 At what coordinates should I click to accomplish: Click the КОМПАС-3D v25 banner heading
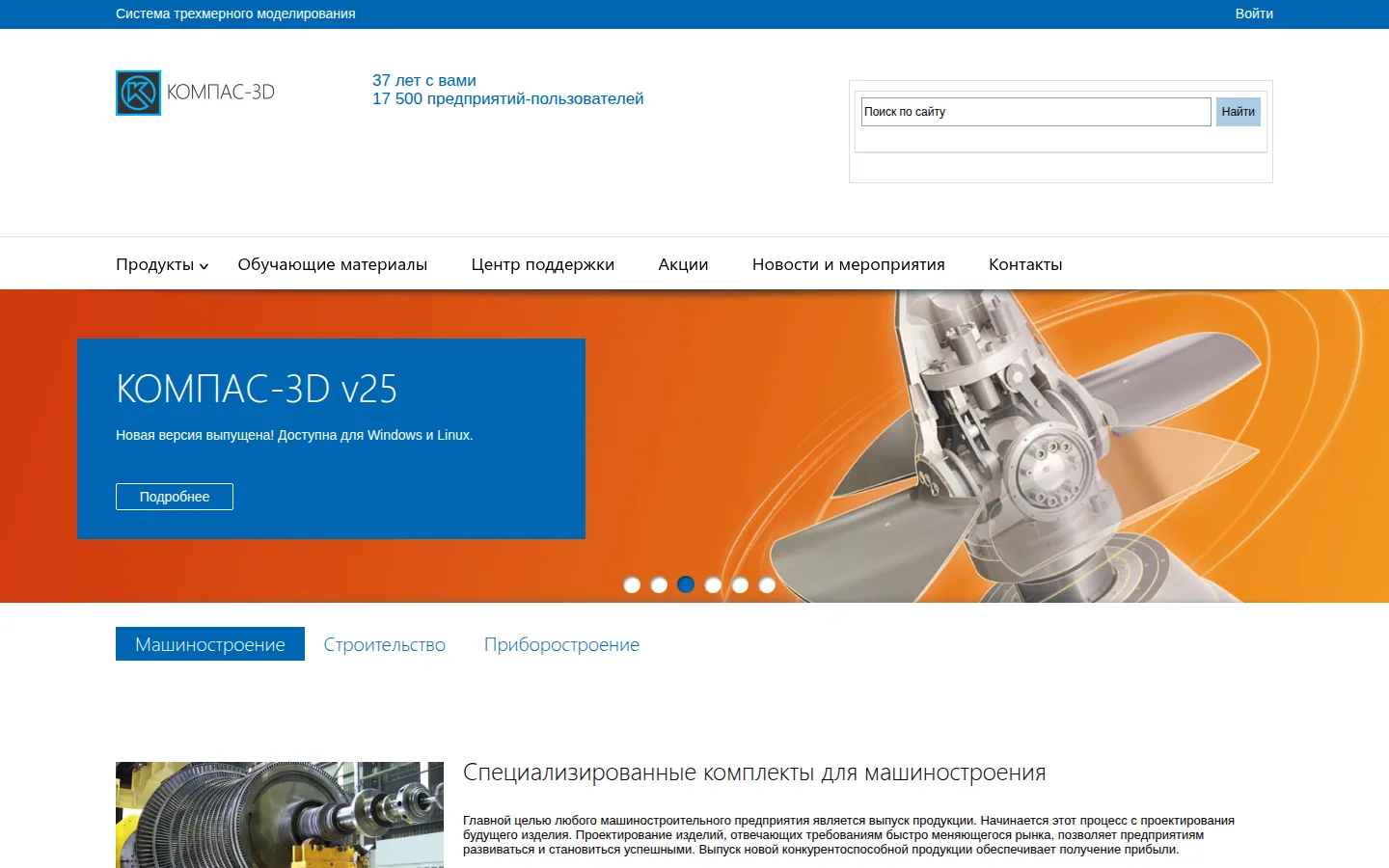[257, 389]
